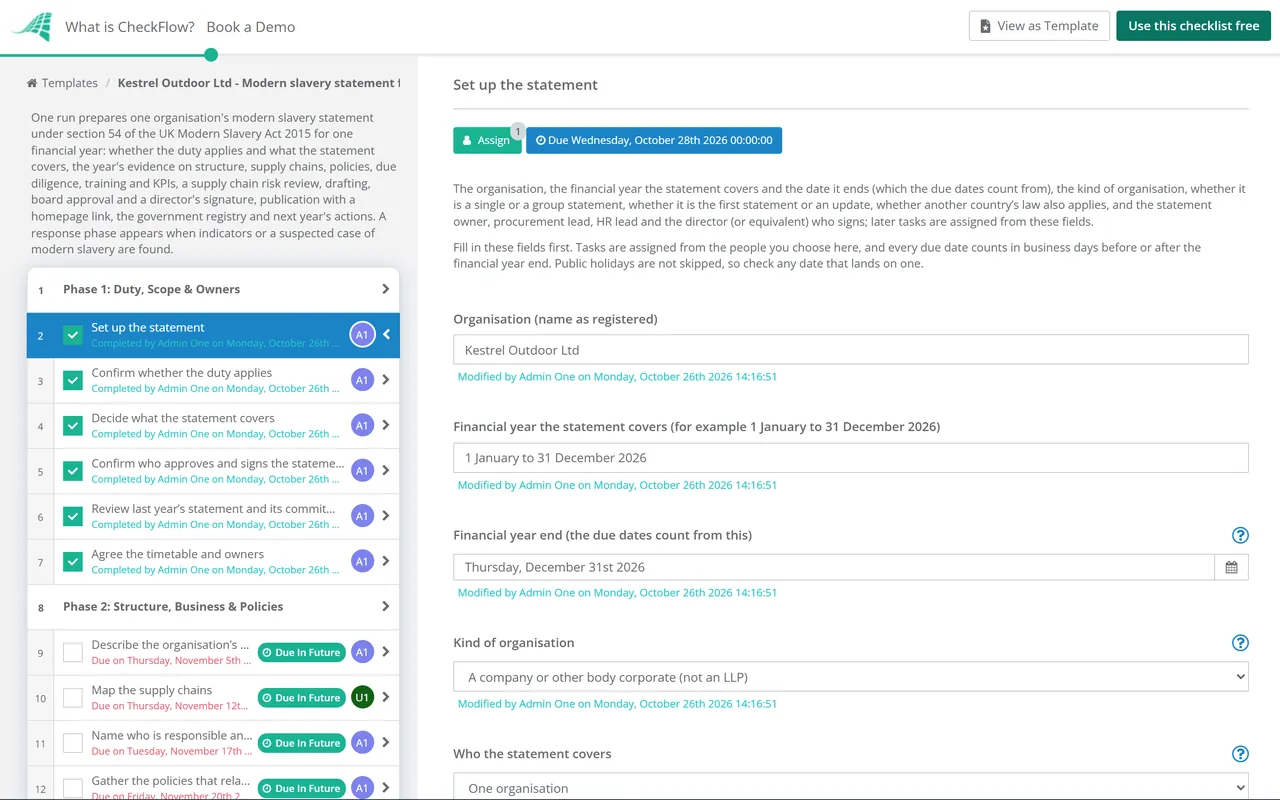
Task: Uncheck Confirm whether the duty applies checkbox
Action: (x=73, y=380)
